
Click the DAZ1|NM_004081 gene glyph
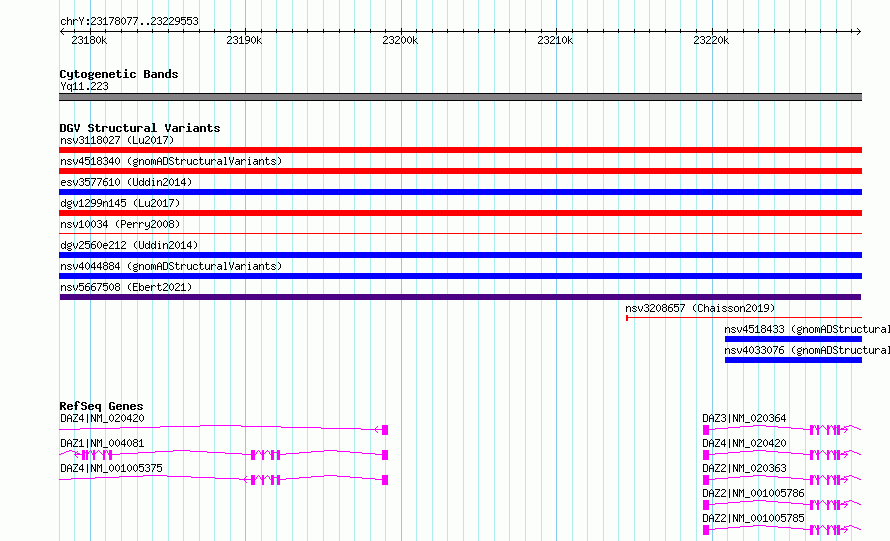(x=224, y=454)
